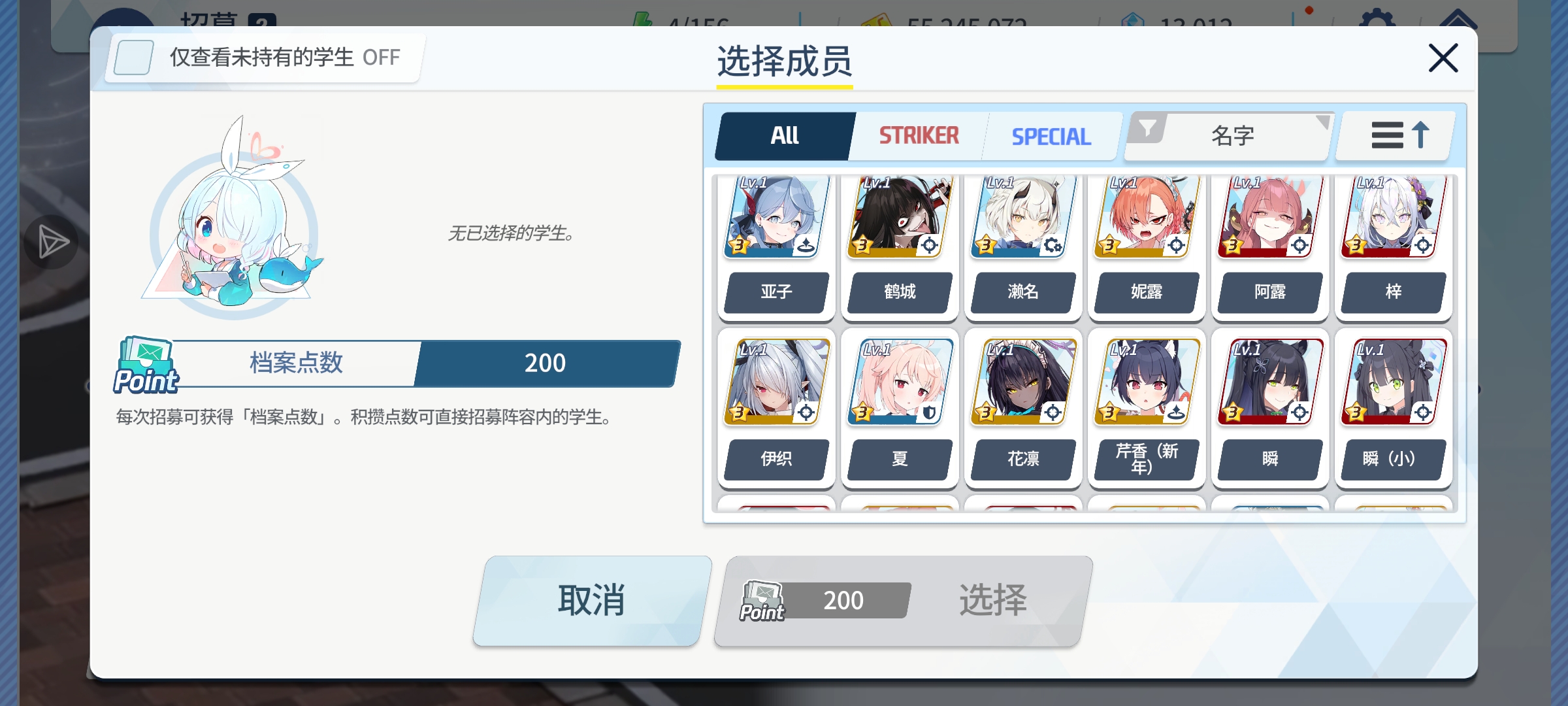Close the 选择成员 dialog
Screen dimensions: 1568x706
1443,58
